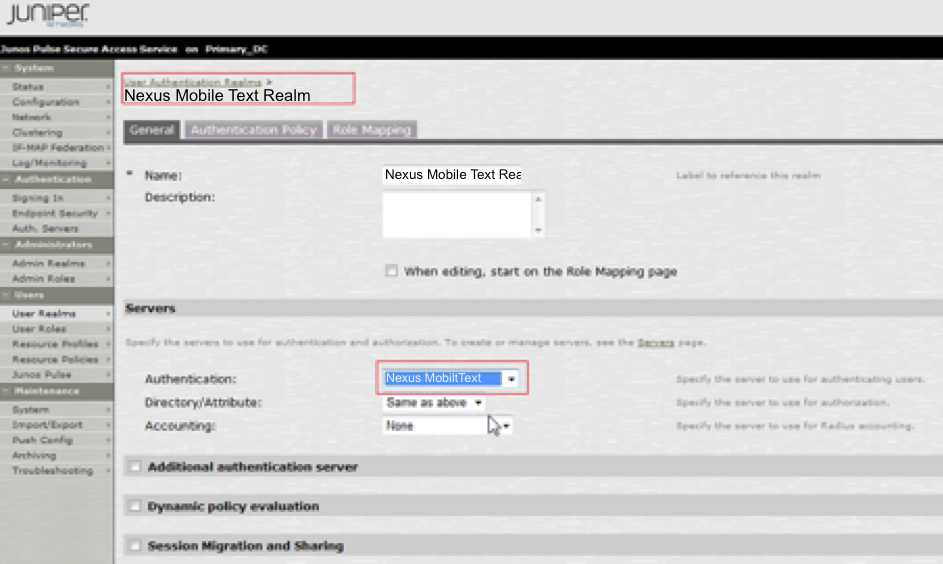Click the Juniper Networks logo

47,17
